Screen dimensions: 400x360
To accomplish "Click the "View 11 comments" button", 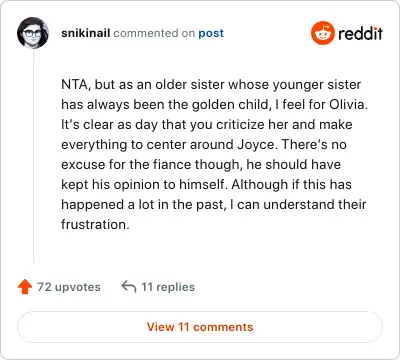I will (200, 327).
